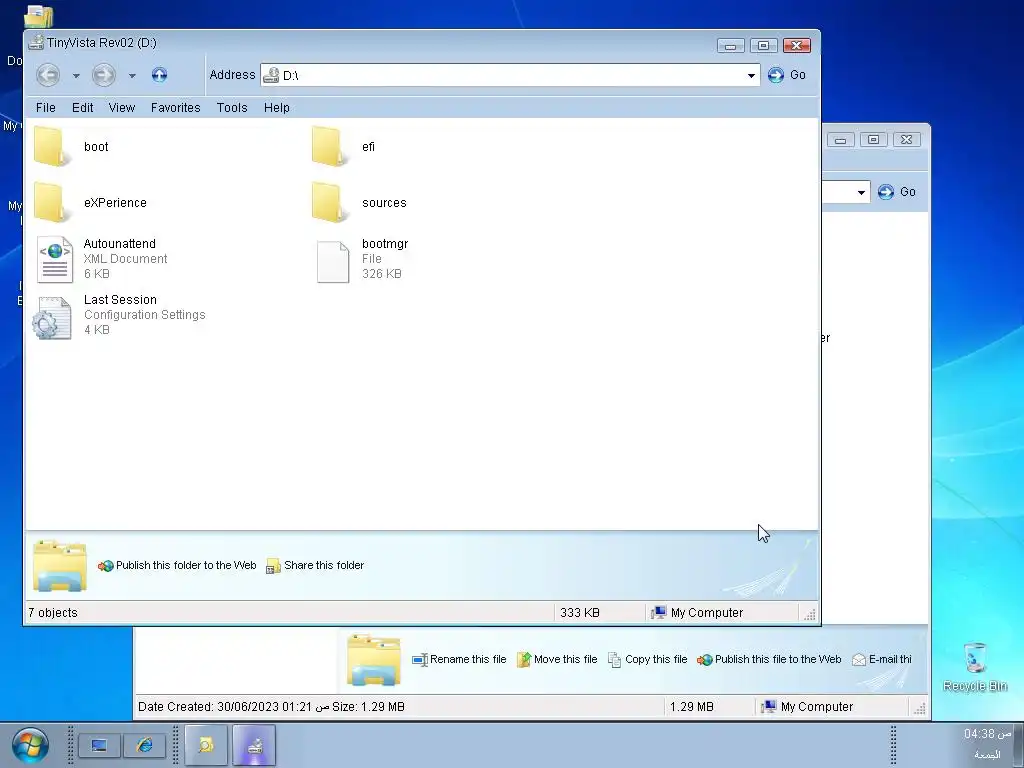Open the Start menu orb
1024x768 pixels.
point(30,745)
